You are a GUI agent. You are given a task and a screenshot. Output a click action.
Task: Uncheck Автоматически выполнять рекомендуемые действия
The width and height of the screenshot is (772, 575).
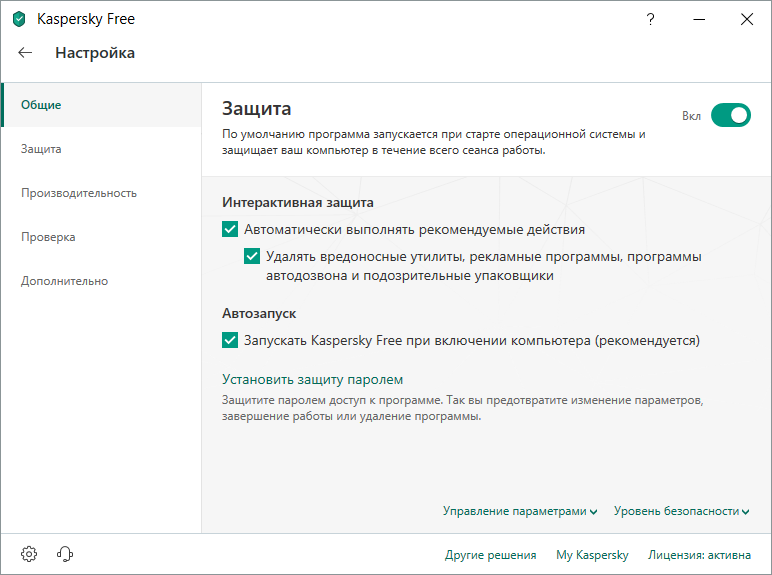click(x=231, y=229)
